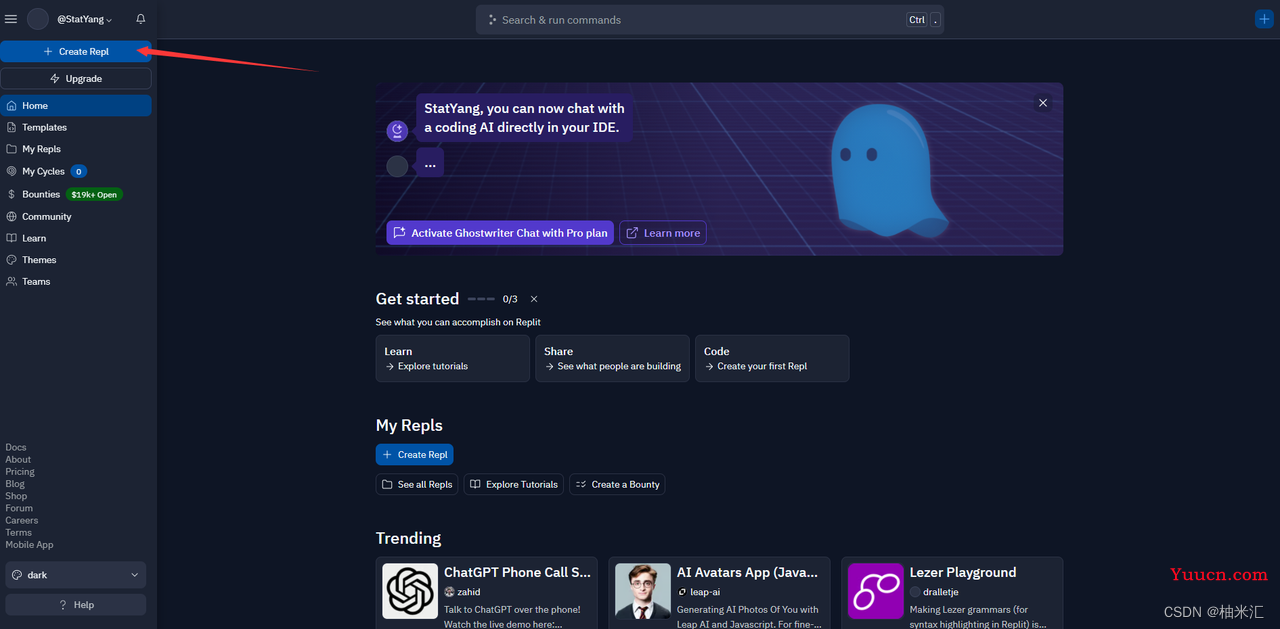Open the About footer link
1280x629 pixels.
(18, 460)
